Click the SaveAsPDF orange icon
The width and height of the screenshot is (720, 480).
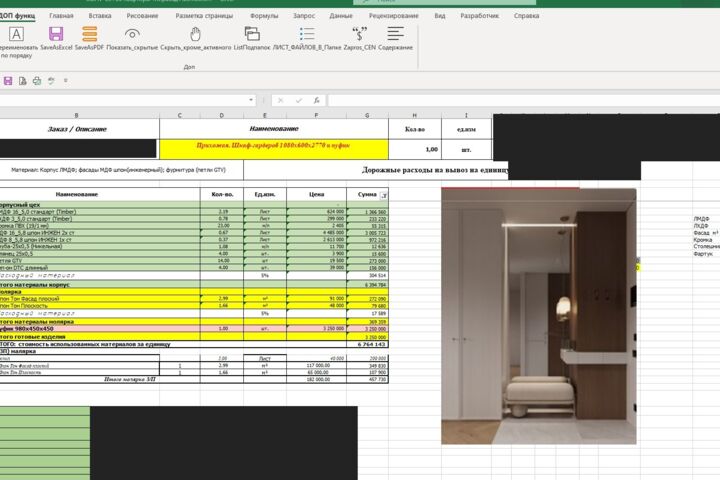point(90,34)
